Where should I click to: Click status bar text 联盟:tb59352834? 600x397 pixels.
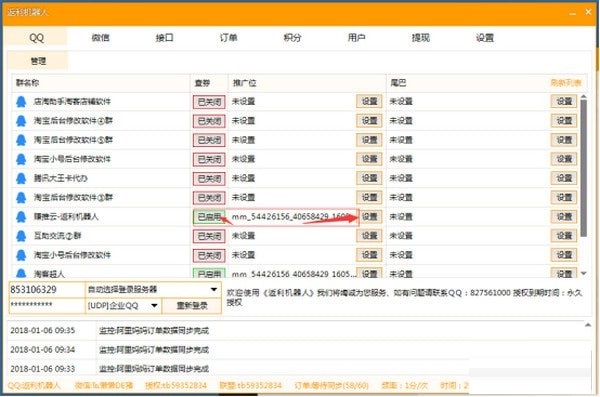[x=250, y=385]
